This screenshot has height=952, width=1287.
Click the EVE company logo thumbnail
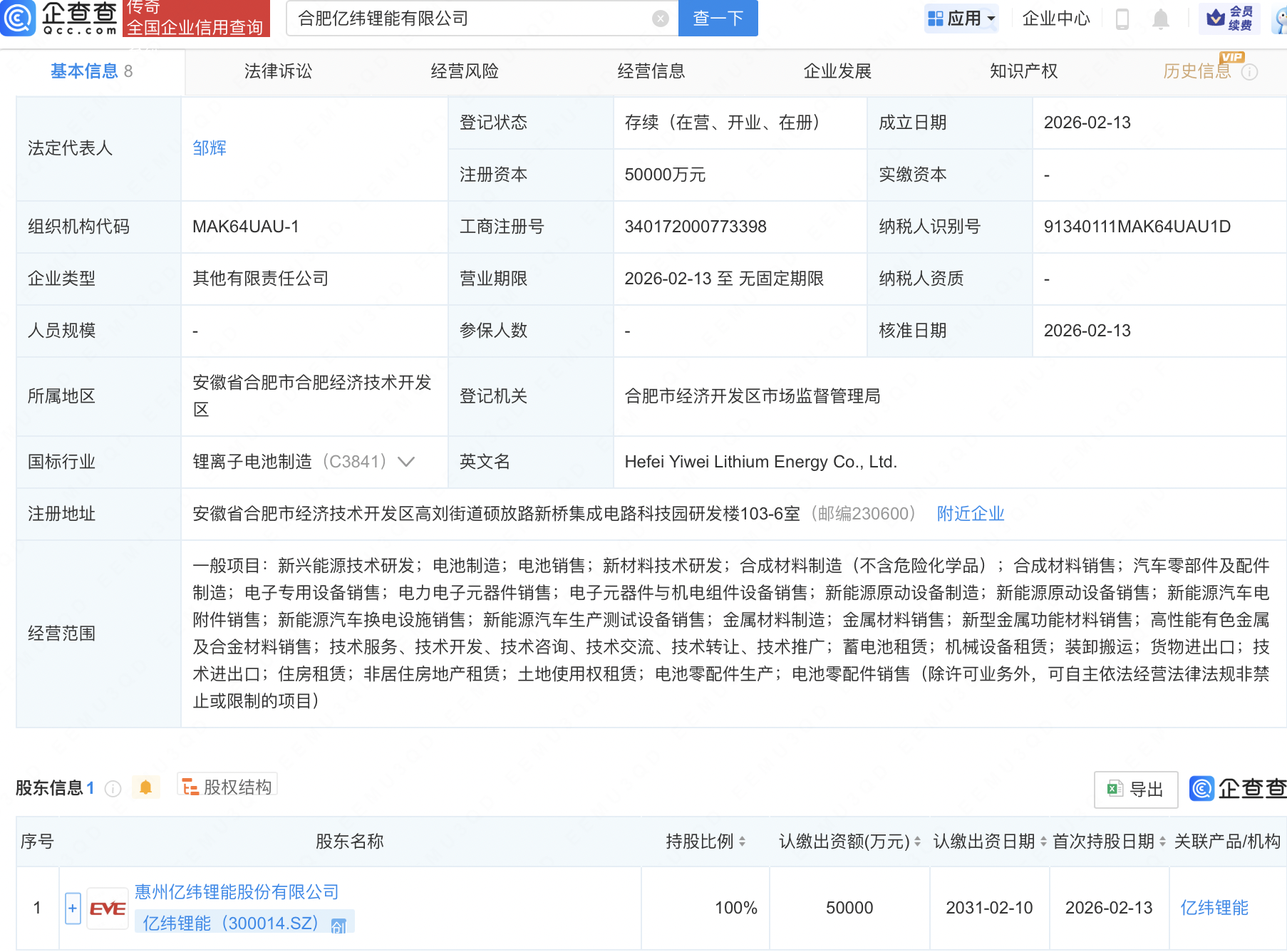coord(108,909)
